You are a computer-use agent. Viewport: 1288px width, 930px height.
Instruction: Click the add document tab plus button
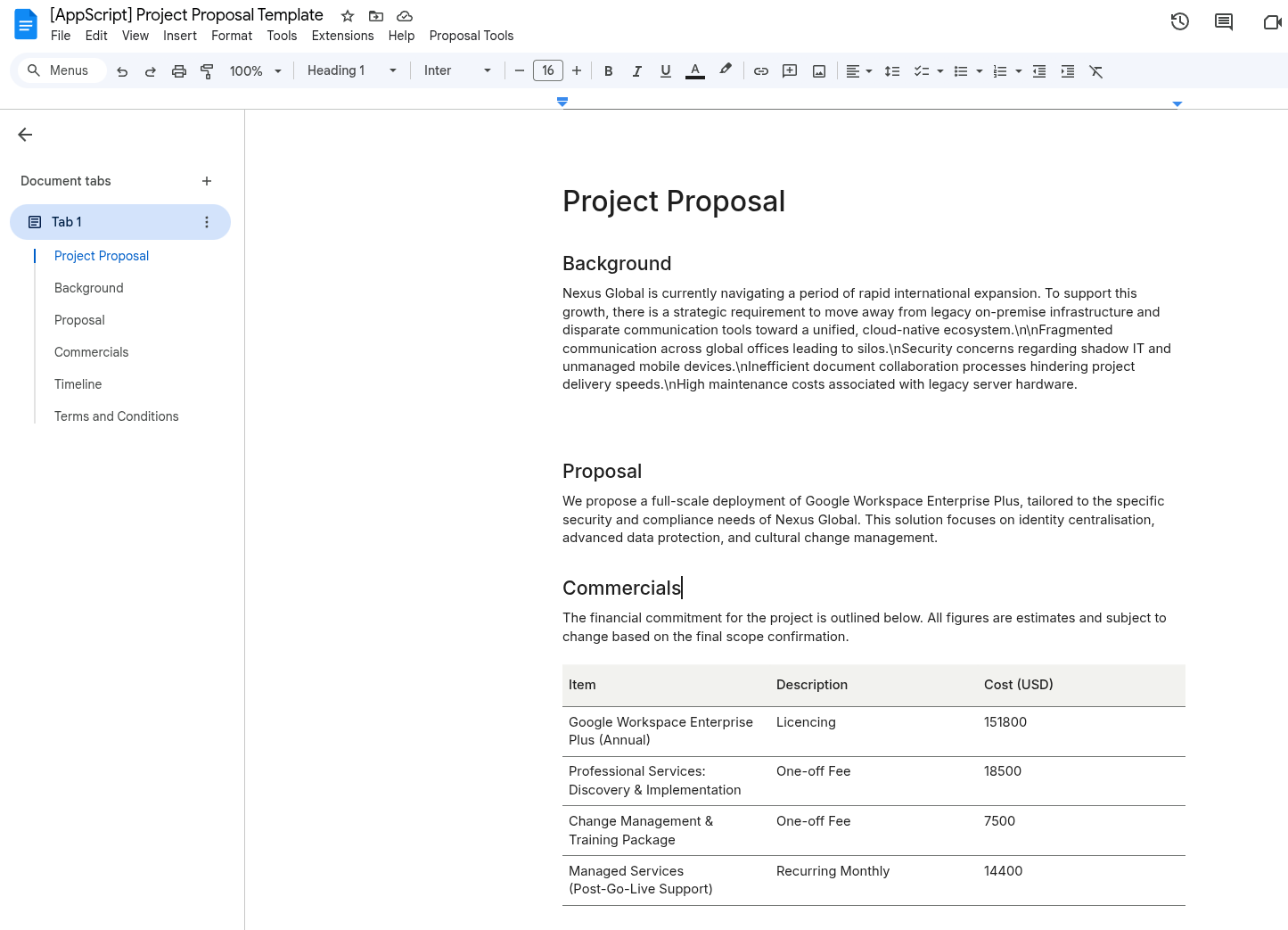pyautogui.click(x=207, y=181)
